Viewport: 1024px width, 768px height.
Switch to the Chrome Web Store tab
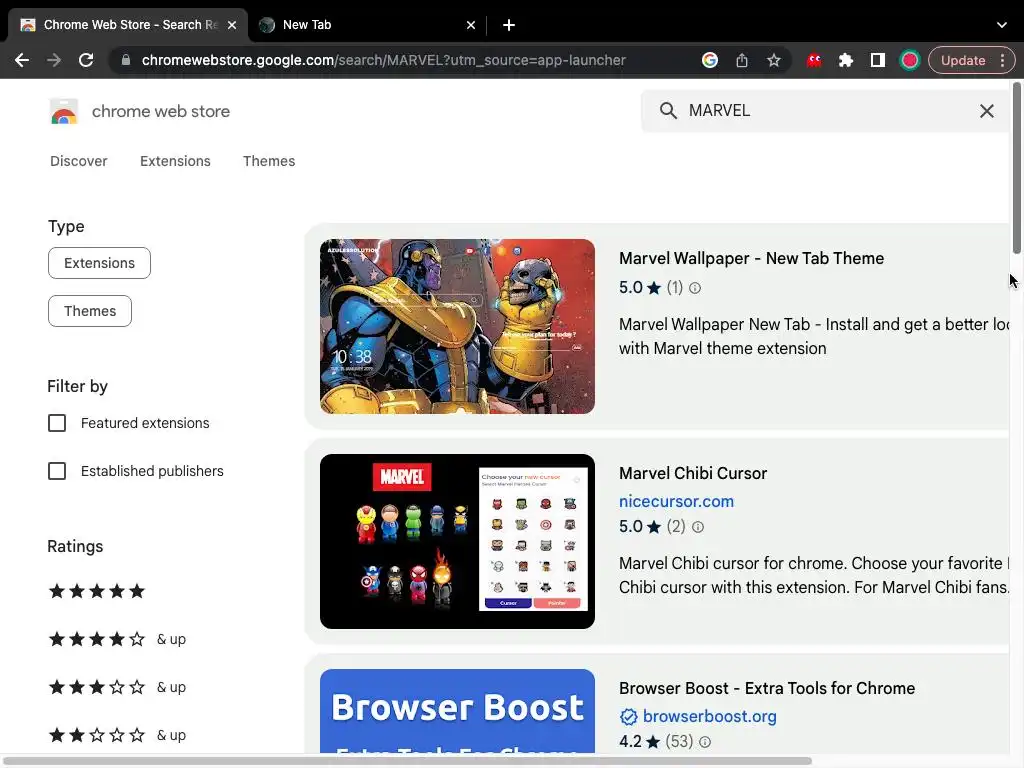(128, 25)
